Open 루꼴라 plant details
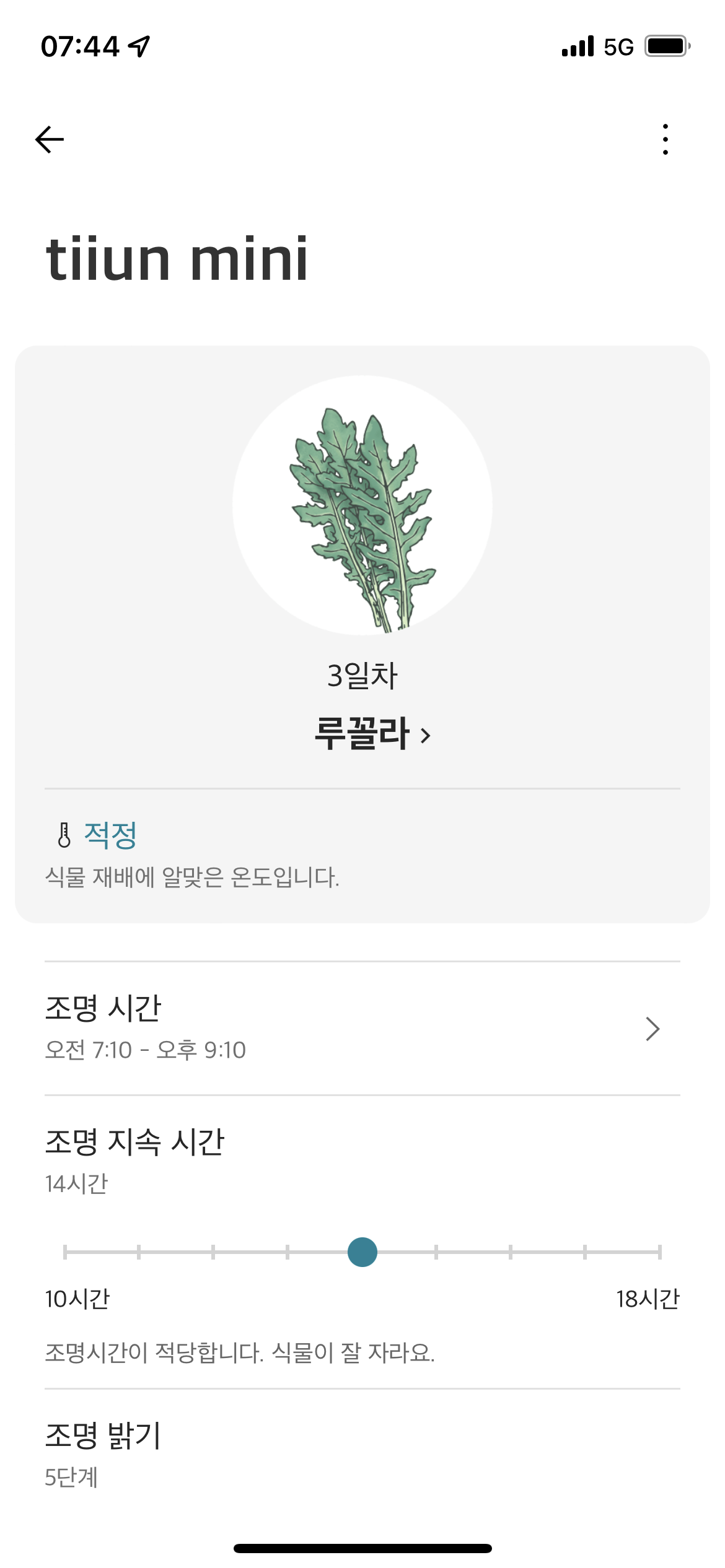Image resolution: width=725 pixels, height=1568 pixels. point(361,734)
